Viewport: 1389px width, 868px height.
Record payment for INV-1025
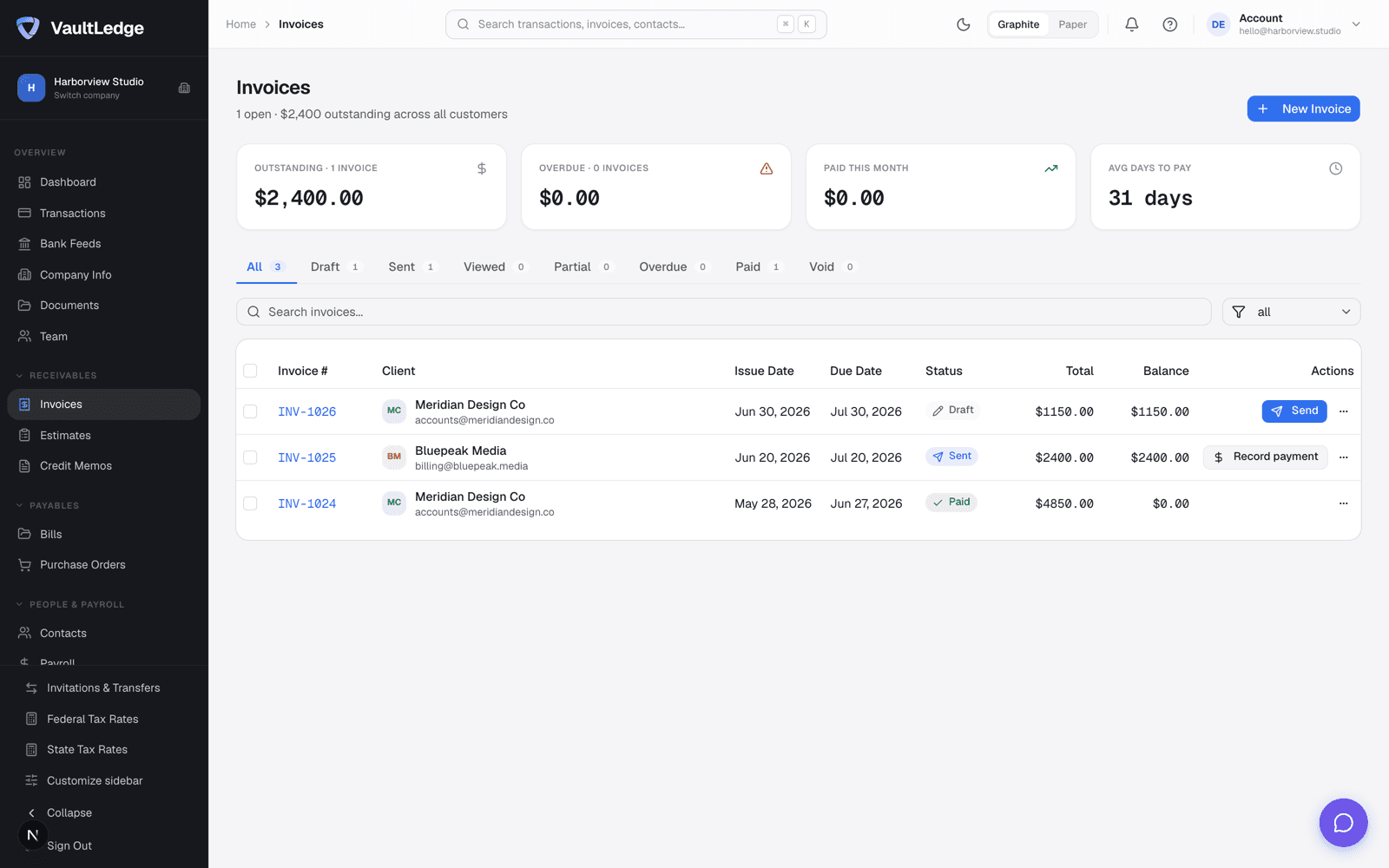click(x=1265, y=457)
